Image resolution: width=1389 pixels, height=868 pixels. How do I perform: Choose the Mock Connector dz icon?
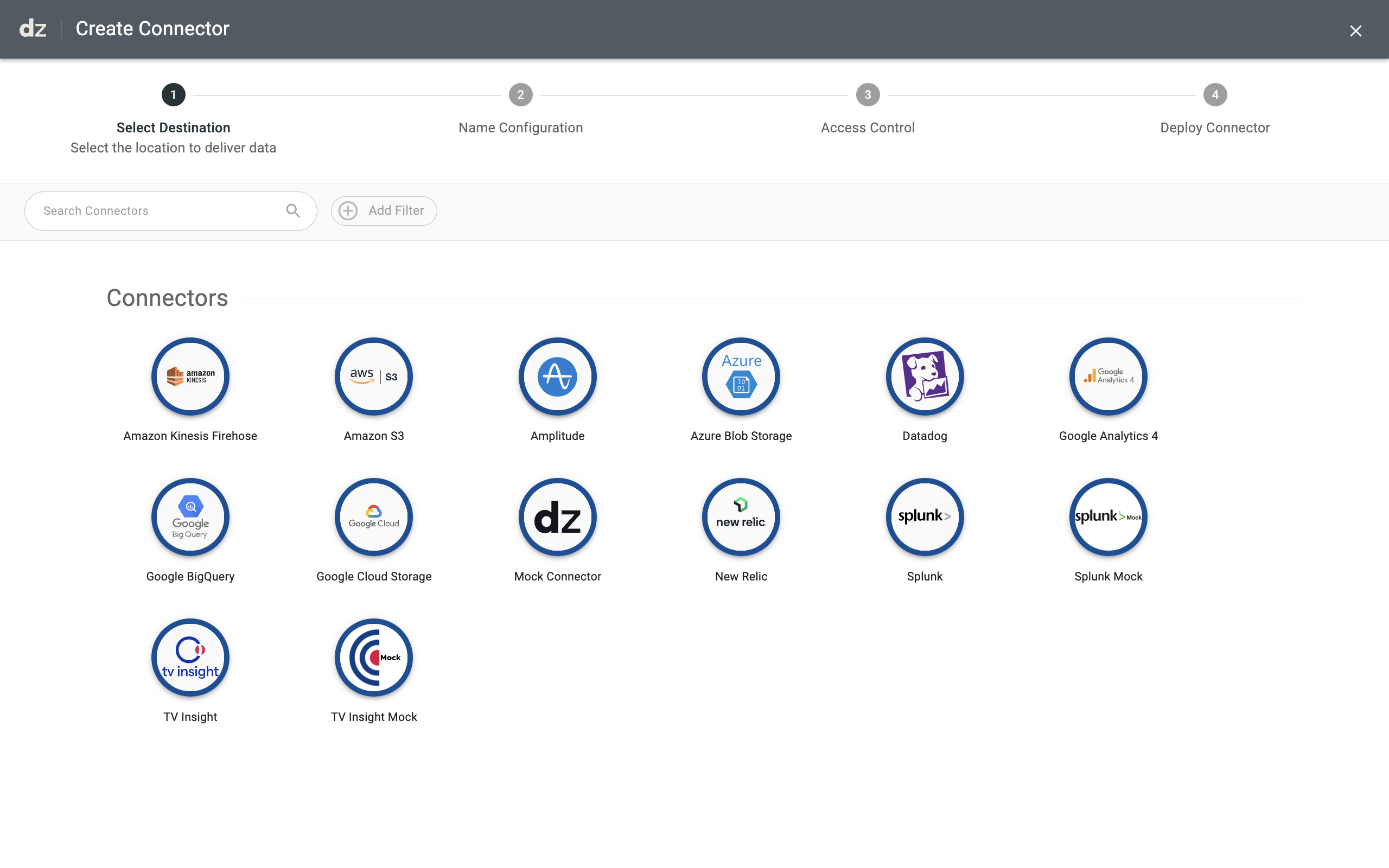click(557, 517)
